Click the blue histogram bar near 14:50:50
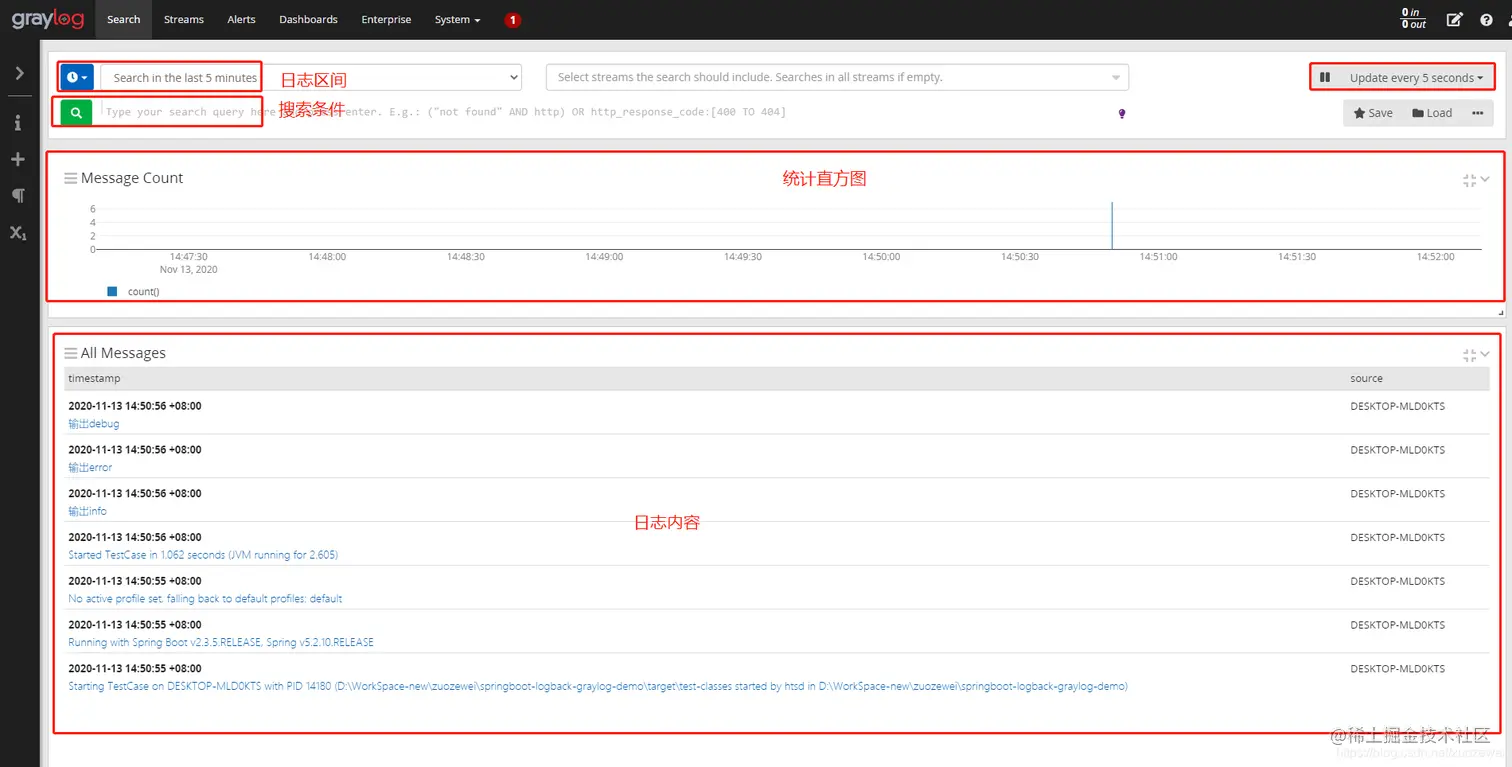 tap(1112, 225)
